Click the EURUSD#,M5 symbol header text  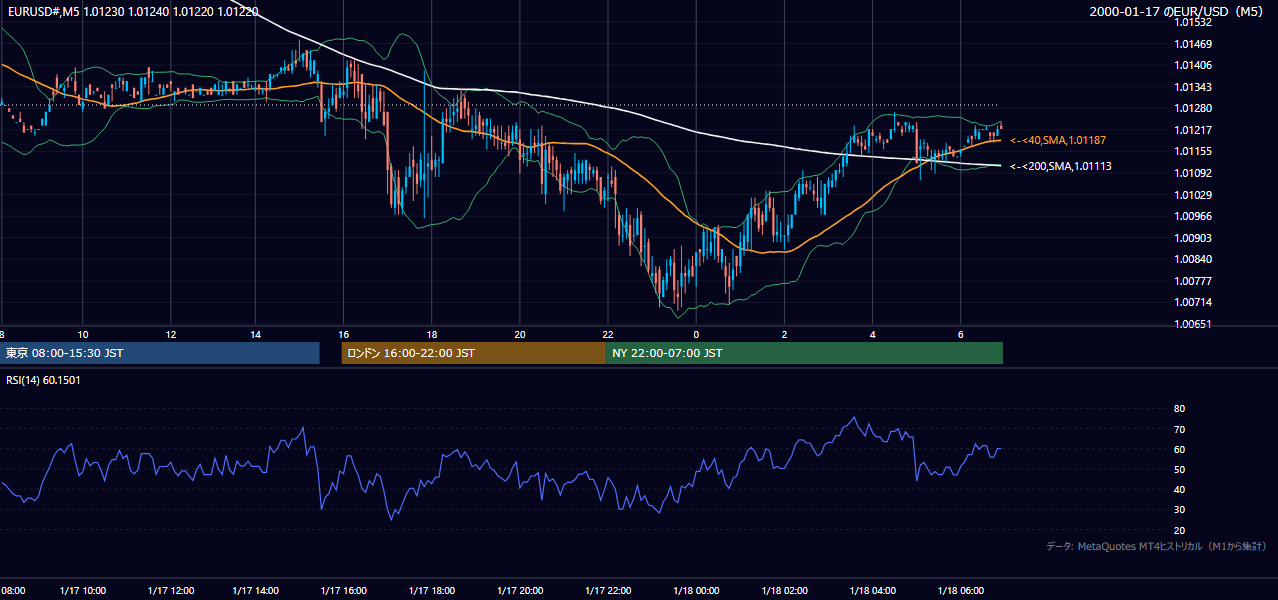pos(43,12)
